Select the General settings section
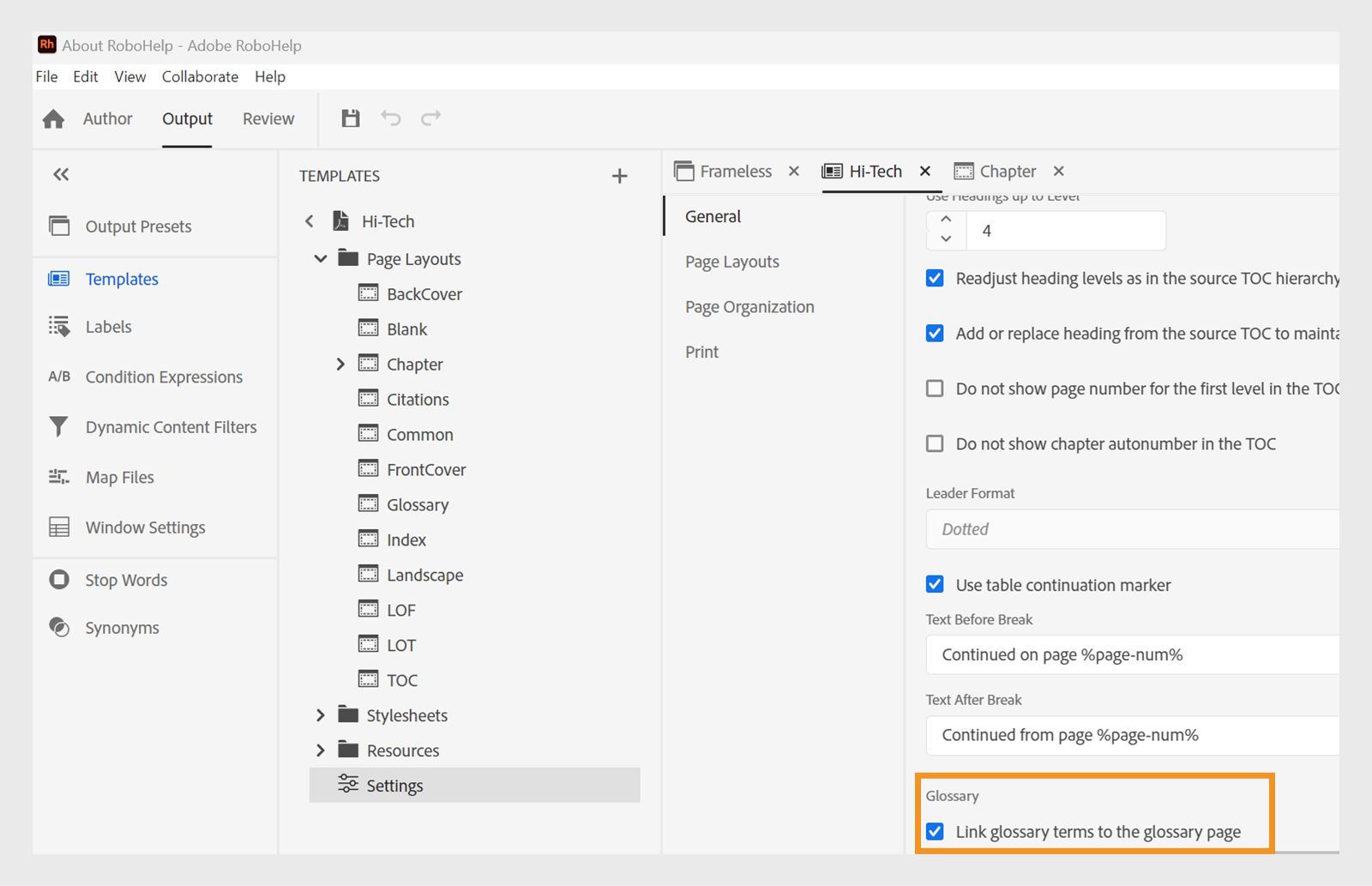 pos(713,216)
